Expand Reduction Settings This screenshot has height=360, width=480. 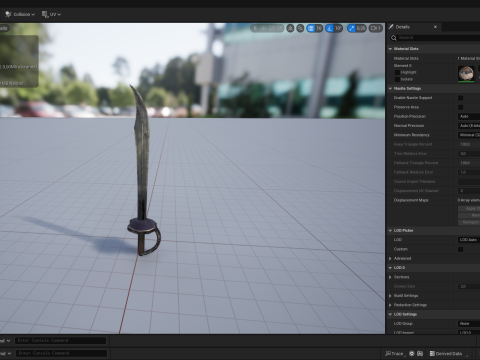coord(390,305)
